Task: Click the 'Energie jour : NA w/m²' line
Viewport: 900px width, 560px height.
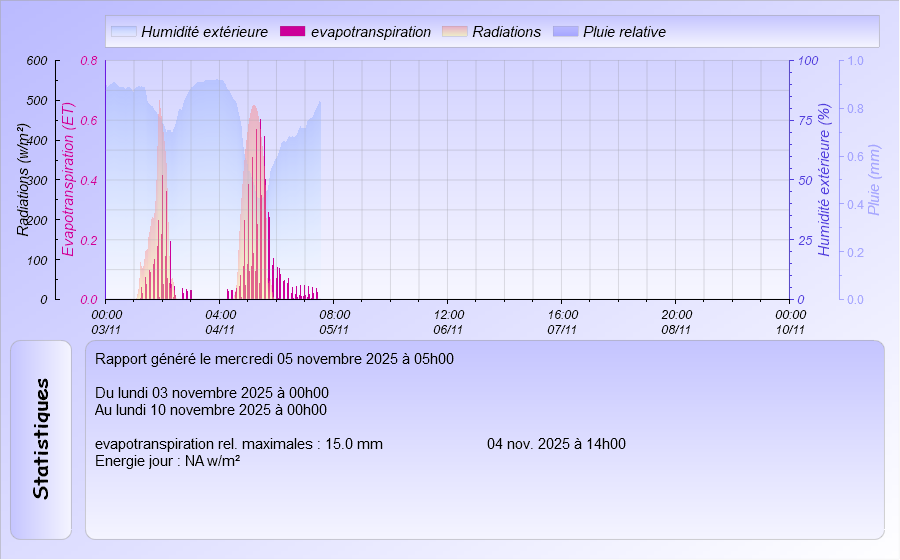Action: (168, 461)
